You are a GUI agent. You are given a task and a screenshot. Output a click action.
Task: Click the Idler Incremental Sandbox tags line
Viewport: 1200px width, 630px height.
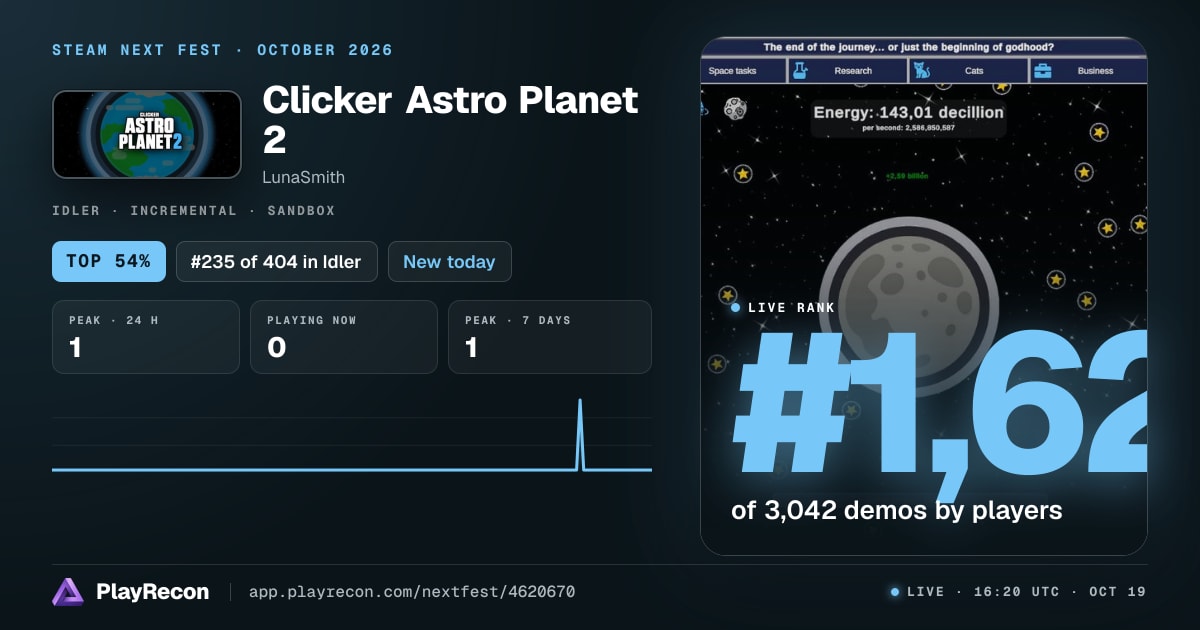(x=194, y=211)
